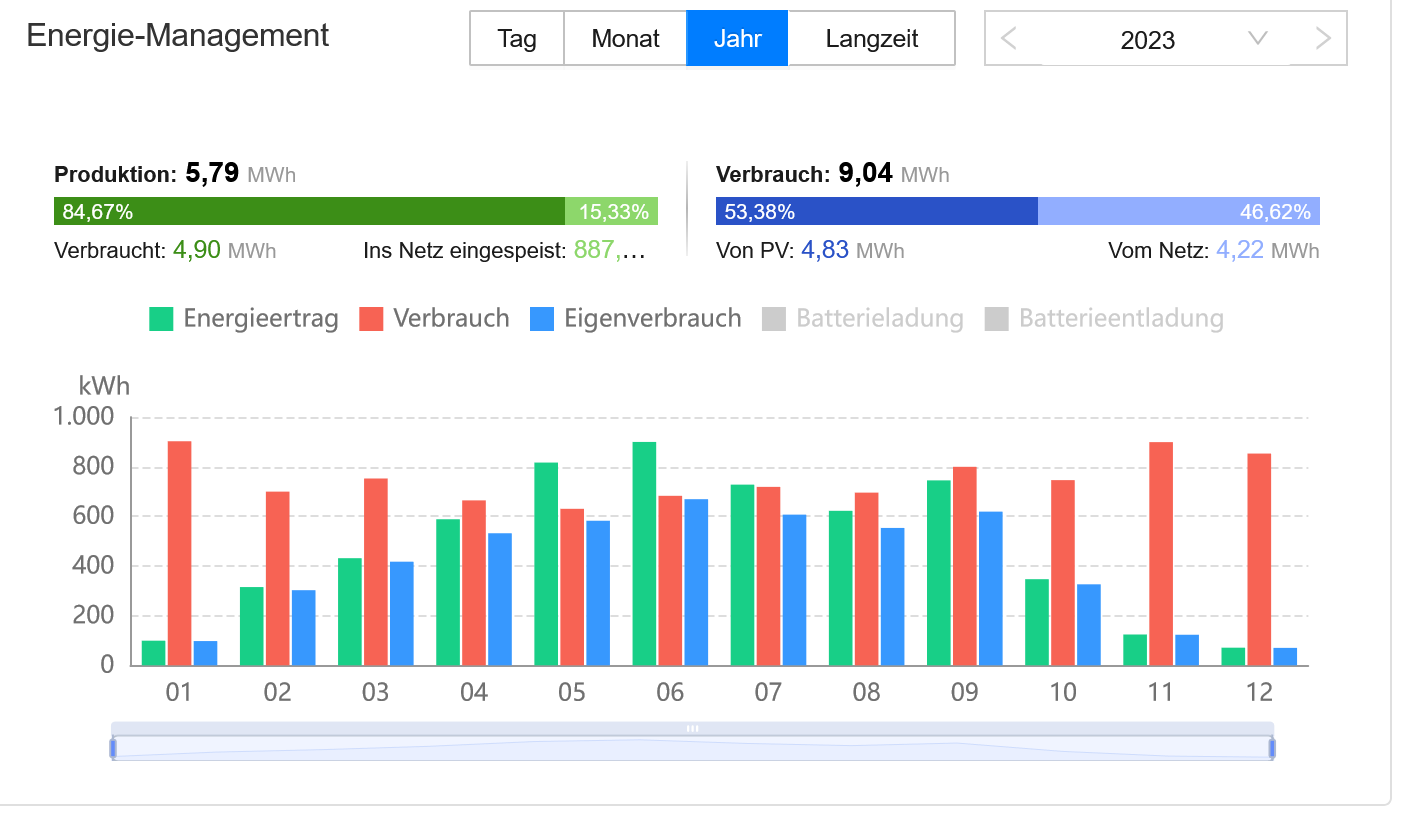Select the Jahr view tab
This screenshot has height=818, width=1402.
737,39
